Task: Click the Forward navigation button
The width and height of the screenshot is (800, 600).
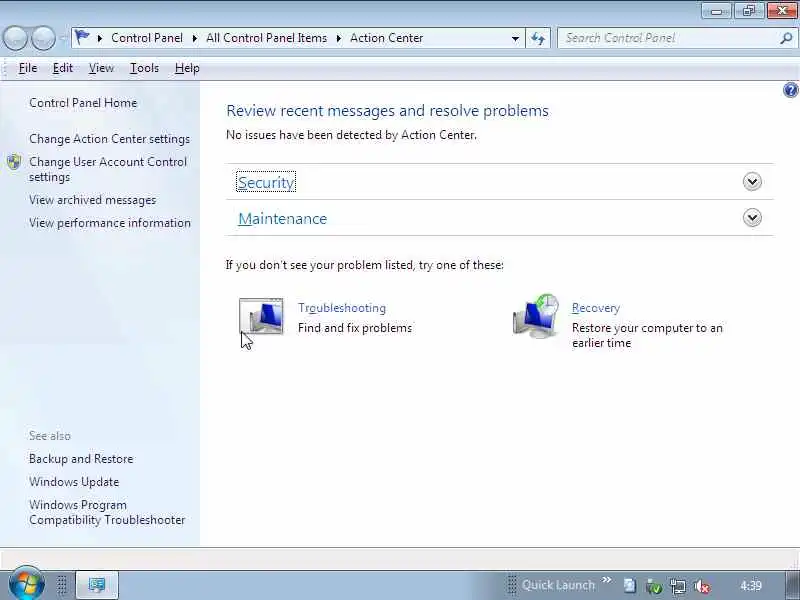Action: click(x=43, y=38)
